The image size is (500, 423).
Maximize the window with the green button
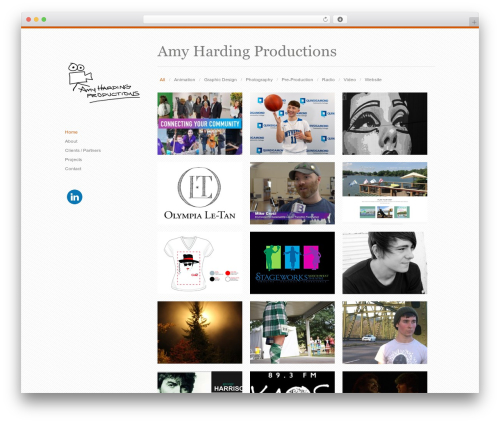(44, 19)
